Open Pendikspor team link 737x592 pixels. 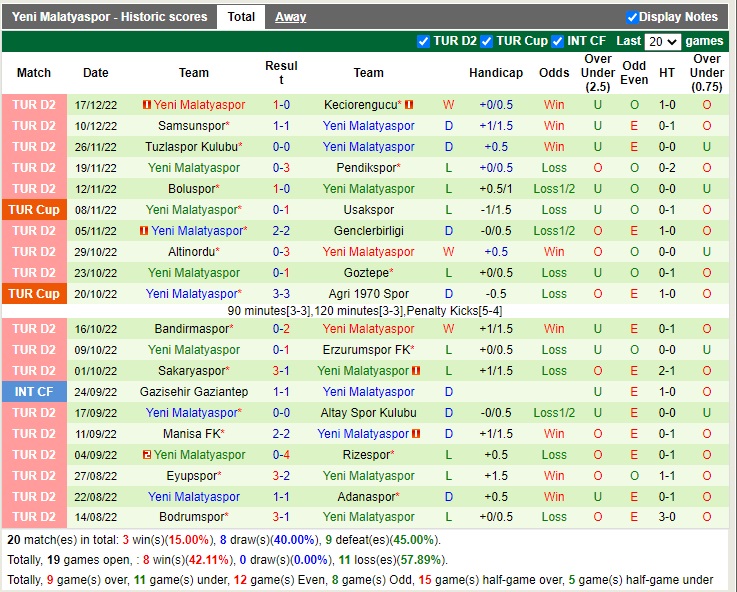pos(366,168)
